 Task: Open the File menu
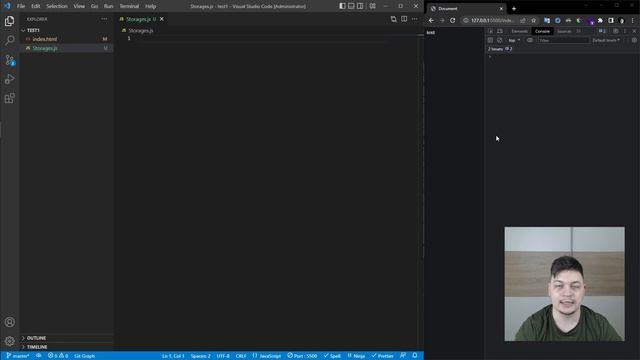click(21, 6)
